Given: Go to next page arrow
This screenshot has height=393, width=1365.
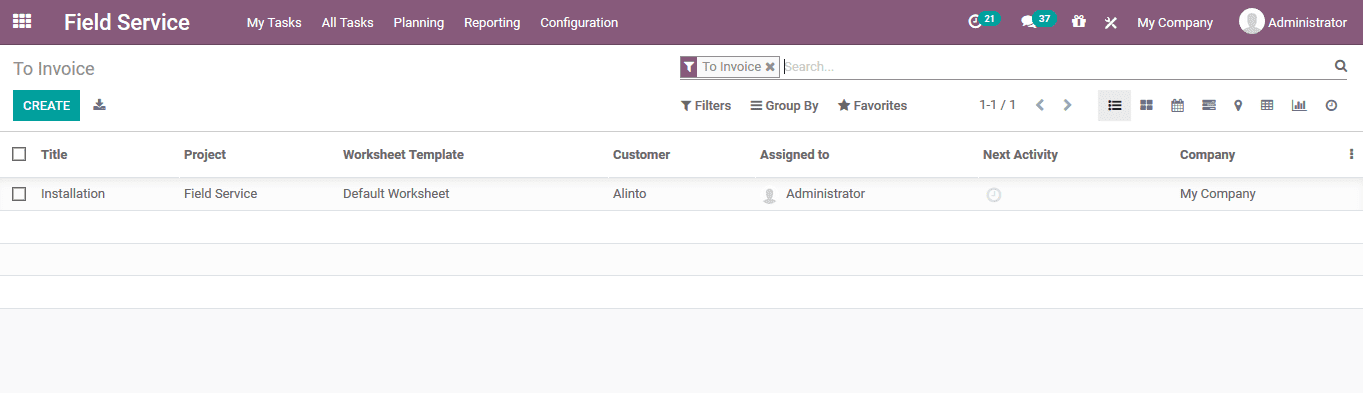Looking at the screenshot, I should pos(1067,105).
